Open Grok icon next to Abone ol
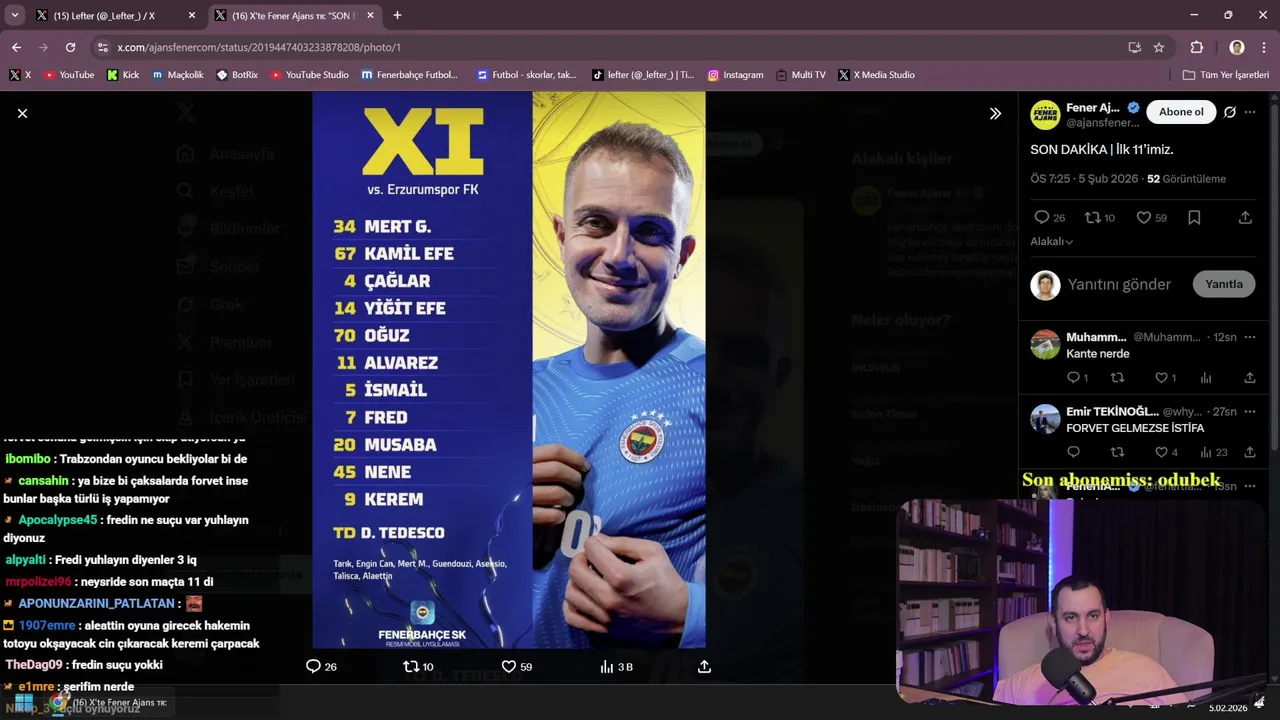This screenshot has width=1280, height=720. click(1230, 112)
